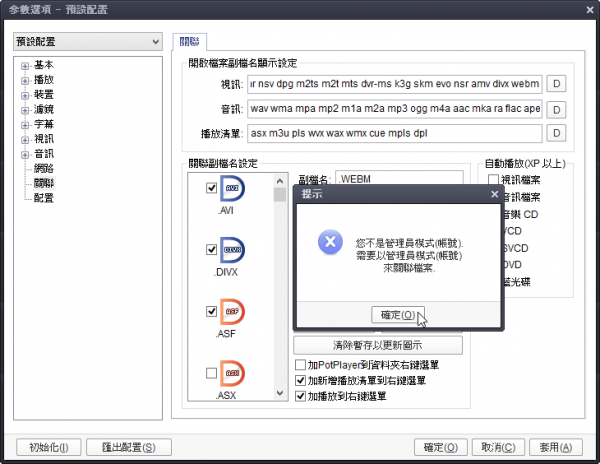Click the extension list scroll-up arrow
The width and height of the screenshot is (600, 464).
tap(280, 181)
